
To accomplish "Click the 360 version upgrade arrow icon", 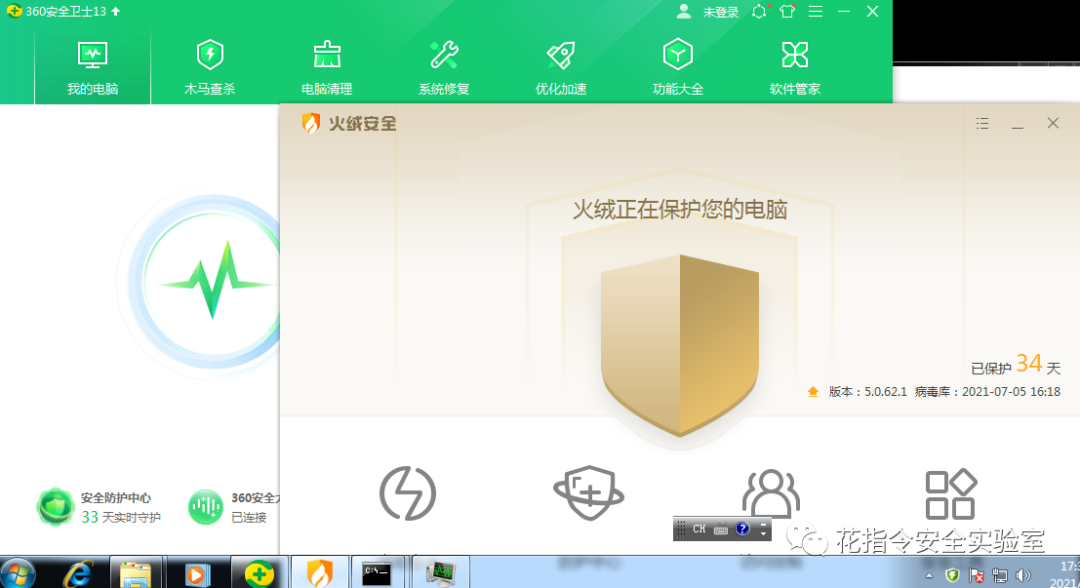I will click(116, 11).
